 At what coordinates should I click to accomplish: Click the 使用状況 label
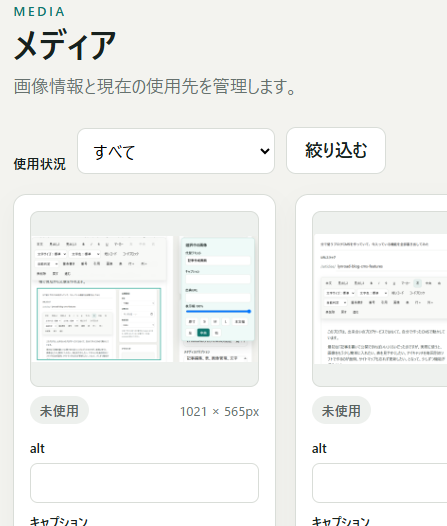click(x=40, y=164)
